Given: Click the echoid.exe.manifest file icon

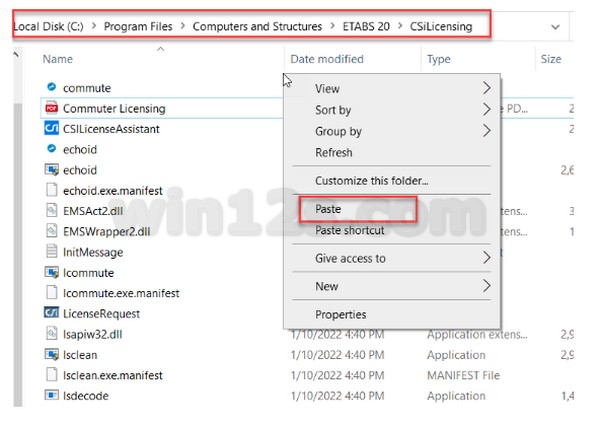Looking at the screenshot, I should (52, 190).
